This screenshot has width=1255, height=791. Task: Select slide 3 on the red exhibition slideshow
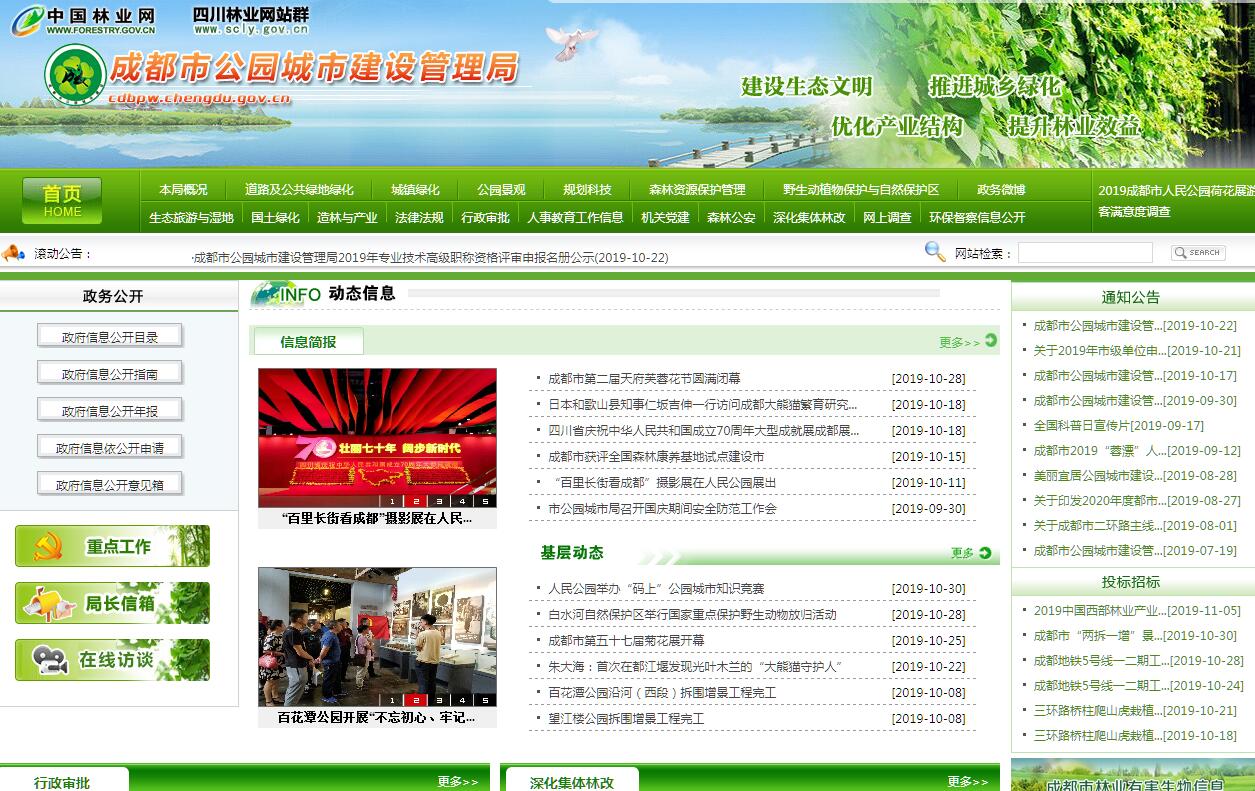(x=439, y=501)
